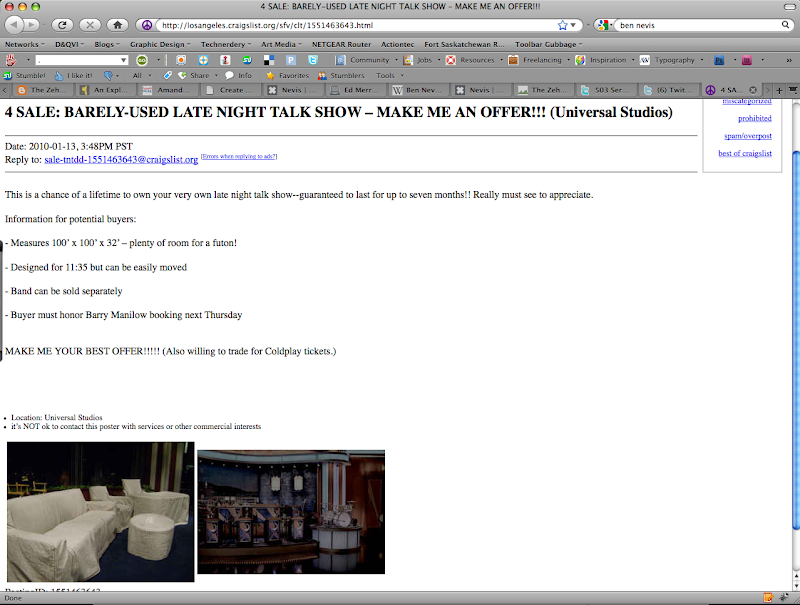Screen dimensions: 800x605
Task: Show more toolbar items via the chevron
Action: coord(789,60)
